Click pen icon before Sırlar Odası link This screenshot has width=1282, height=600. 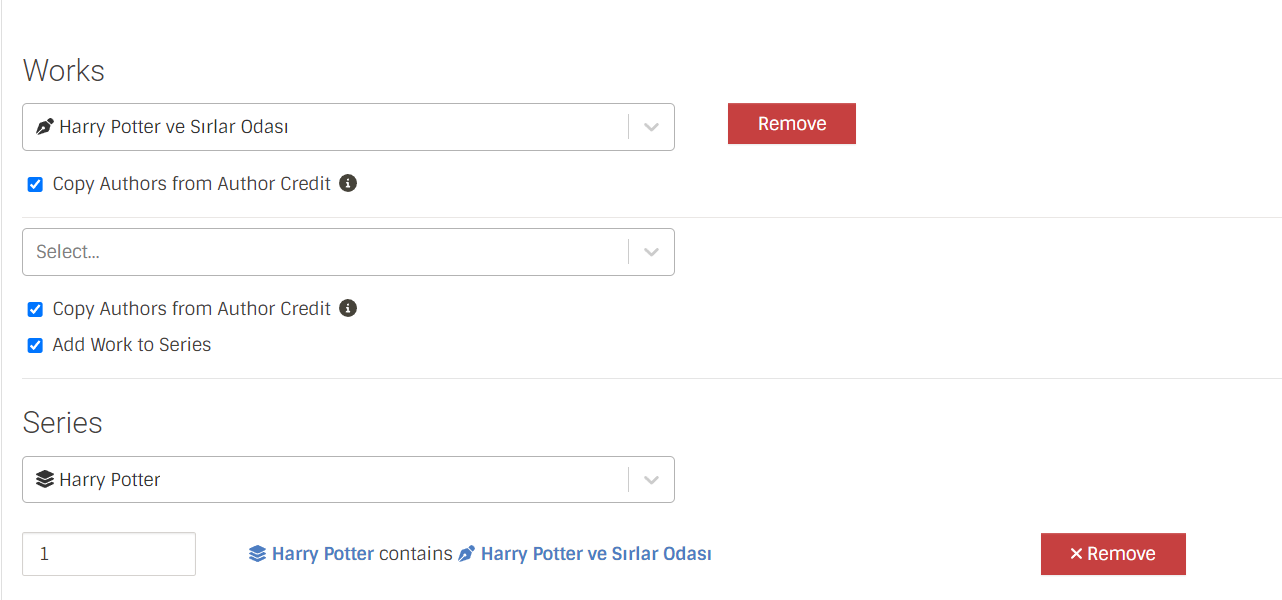[x=466, y=554]
